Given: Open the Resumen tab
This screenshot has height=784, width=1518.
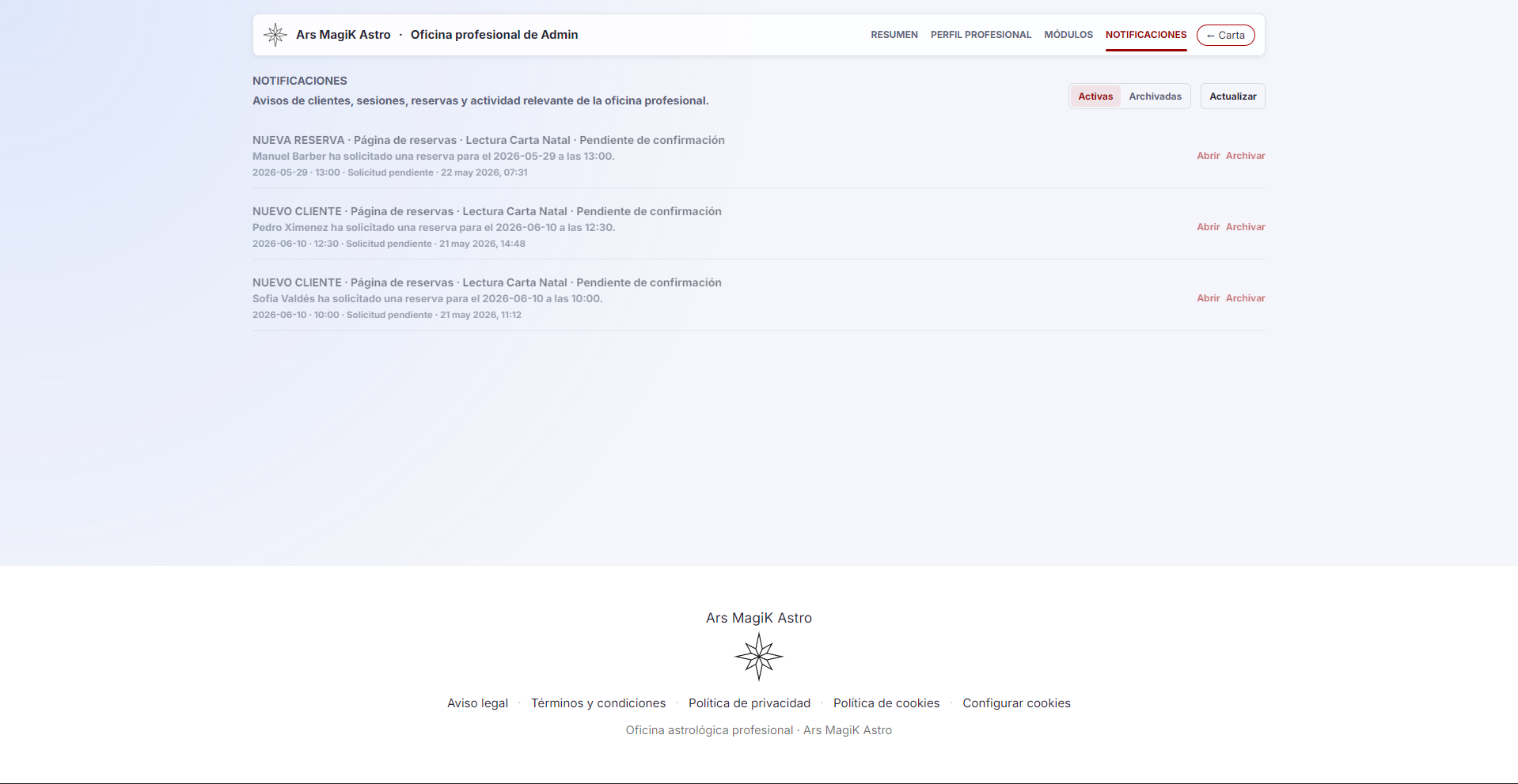Looking at the screenshot, I should [x=894, y=35].
